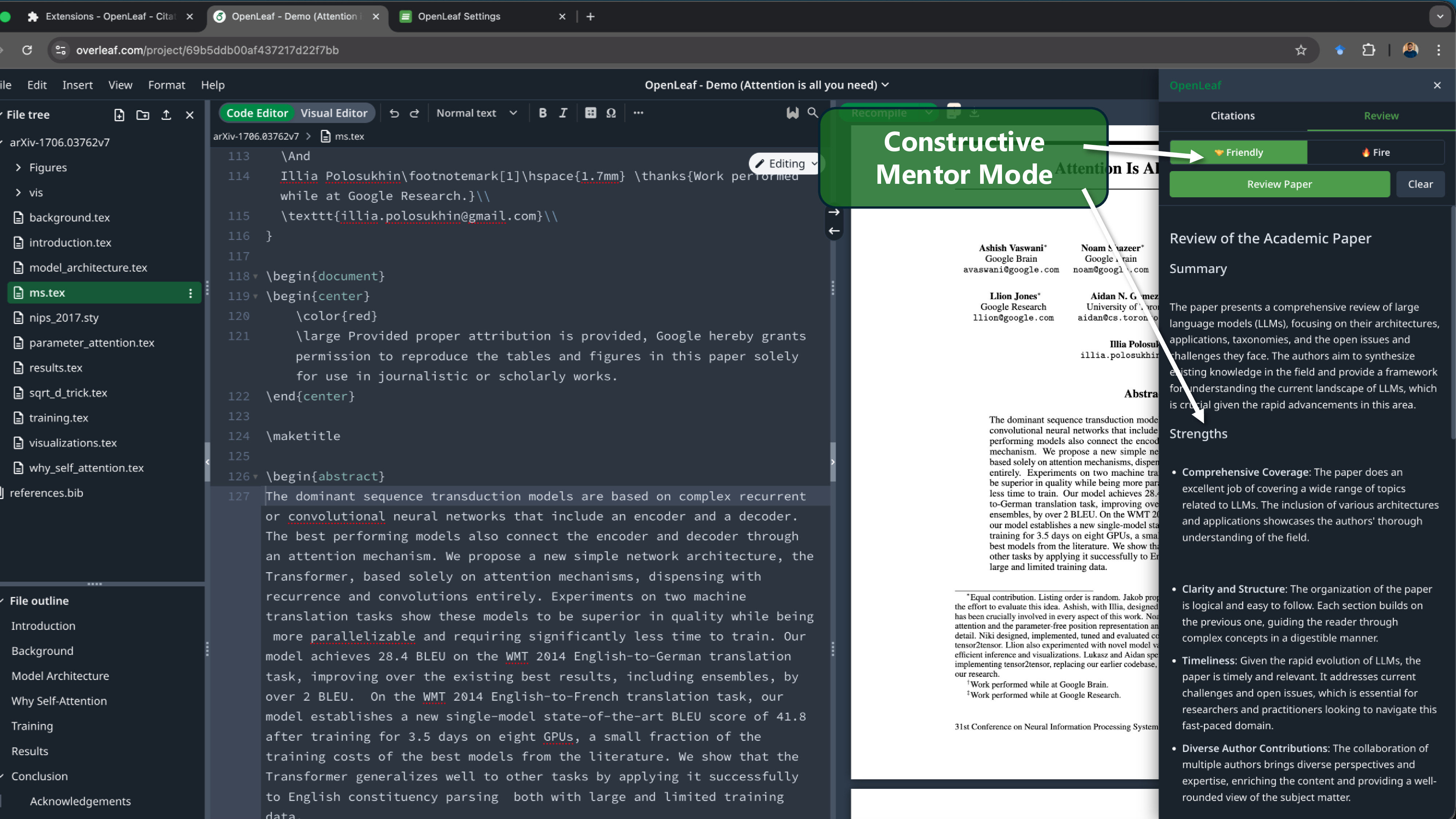This screenshot has width=1456, height=819.
Task: Switch to the Extensions - OpenLeaf browser tab
Action: pyautogui.click(x=110, y=16)
